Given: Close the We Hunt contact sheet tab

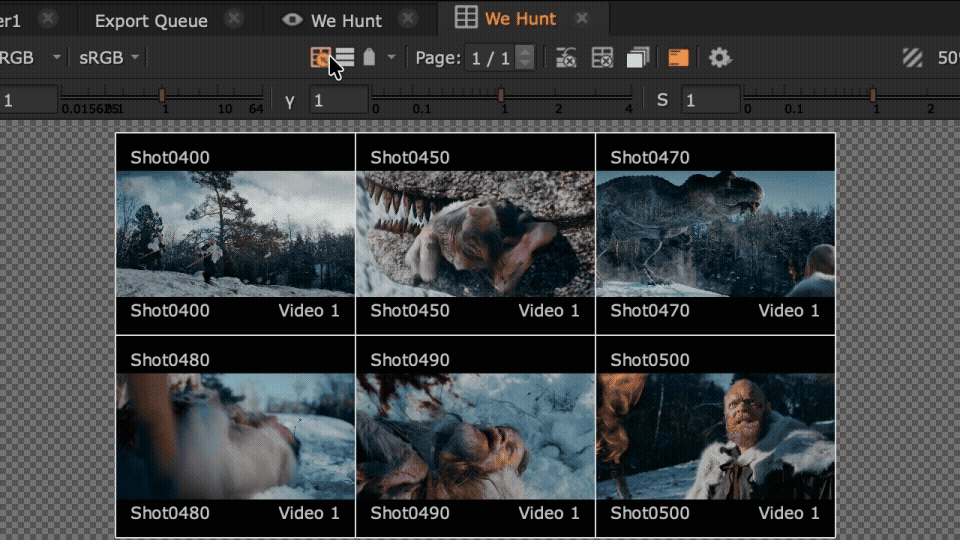Looking at the screenshot, I should point(582,18).
